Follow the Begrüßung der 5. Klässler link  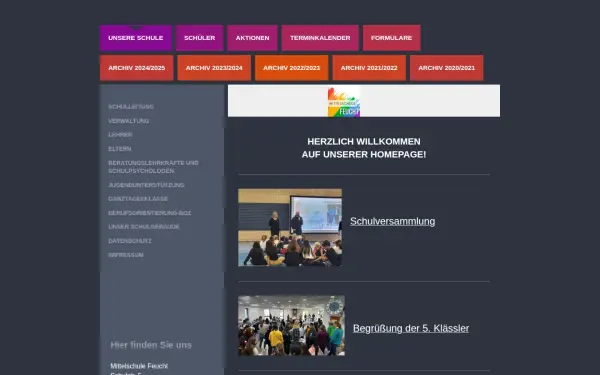[411, 328]
